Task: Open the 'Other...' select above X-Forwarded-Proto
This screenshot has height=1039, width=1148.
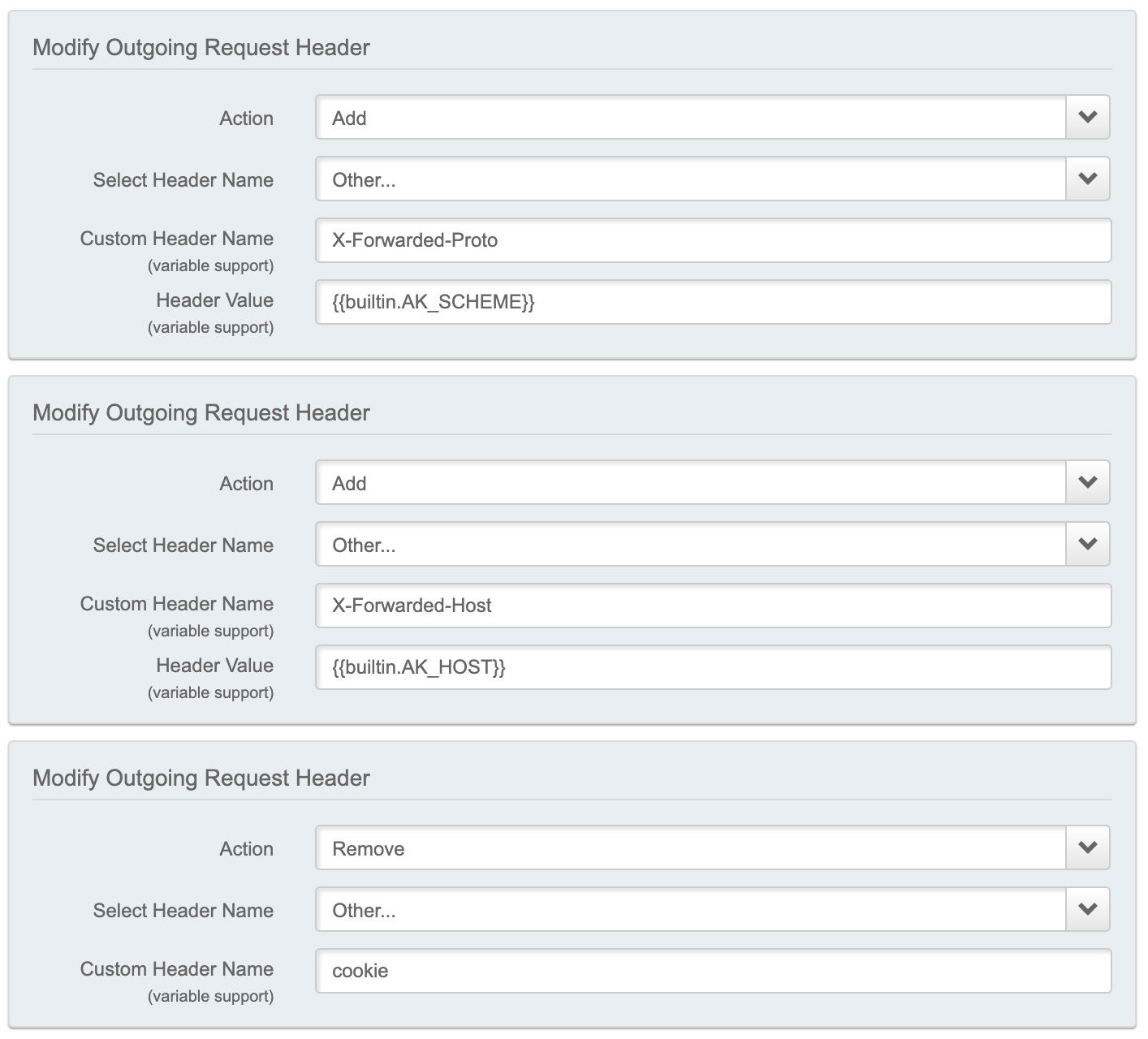Action: [690, 179]
